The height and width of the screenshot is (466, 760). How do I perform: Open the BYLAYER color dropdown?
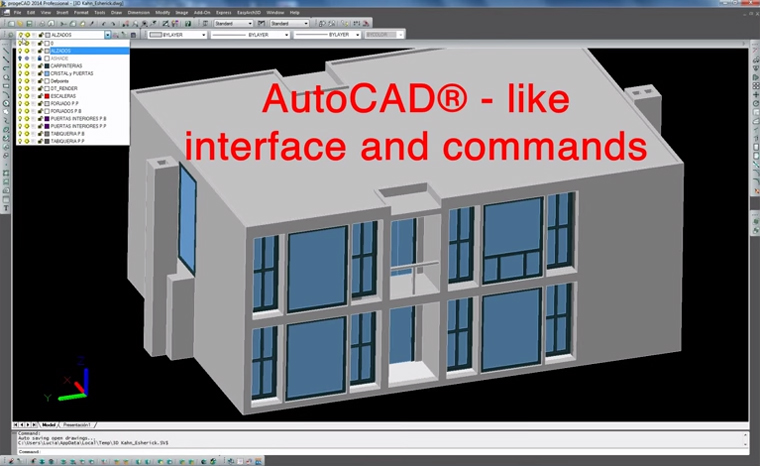point(204,35)
